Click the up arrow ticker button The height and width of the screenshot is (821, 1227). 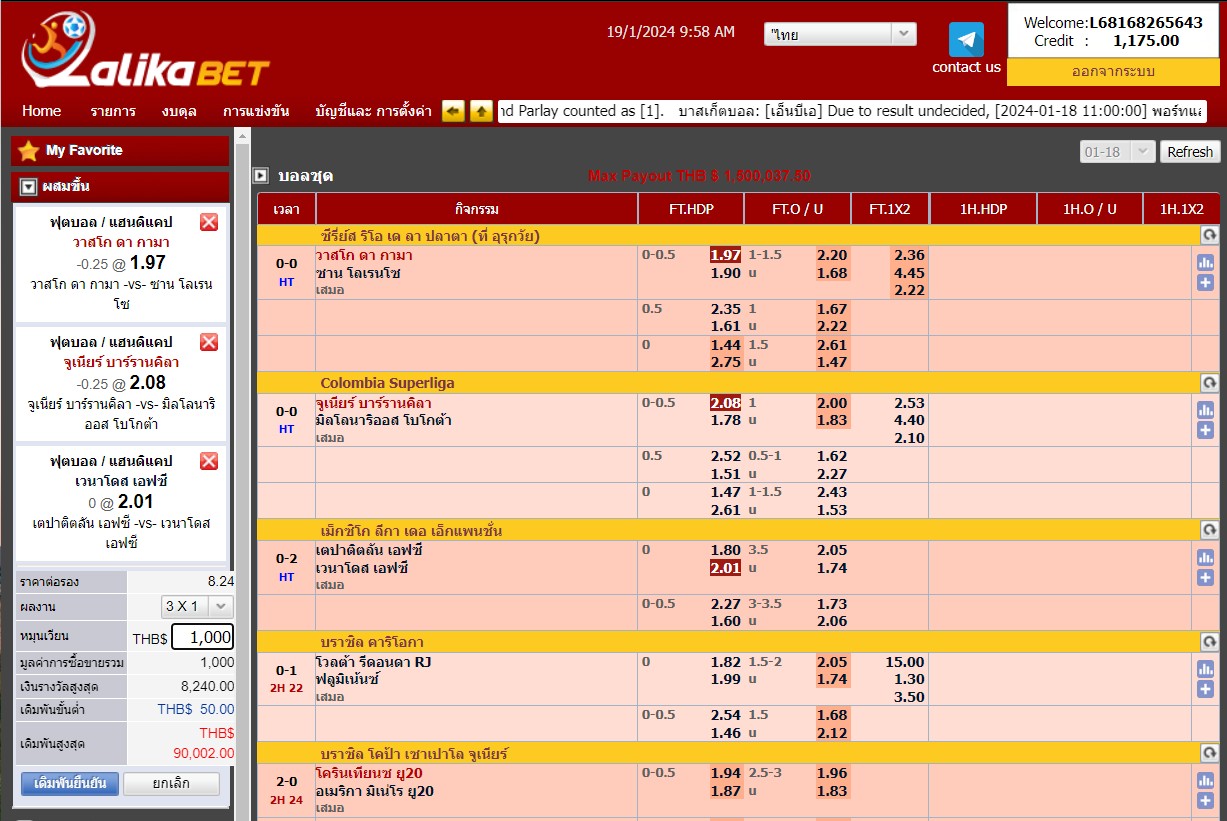481,111
